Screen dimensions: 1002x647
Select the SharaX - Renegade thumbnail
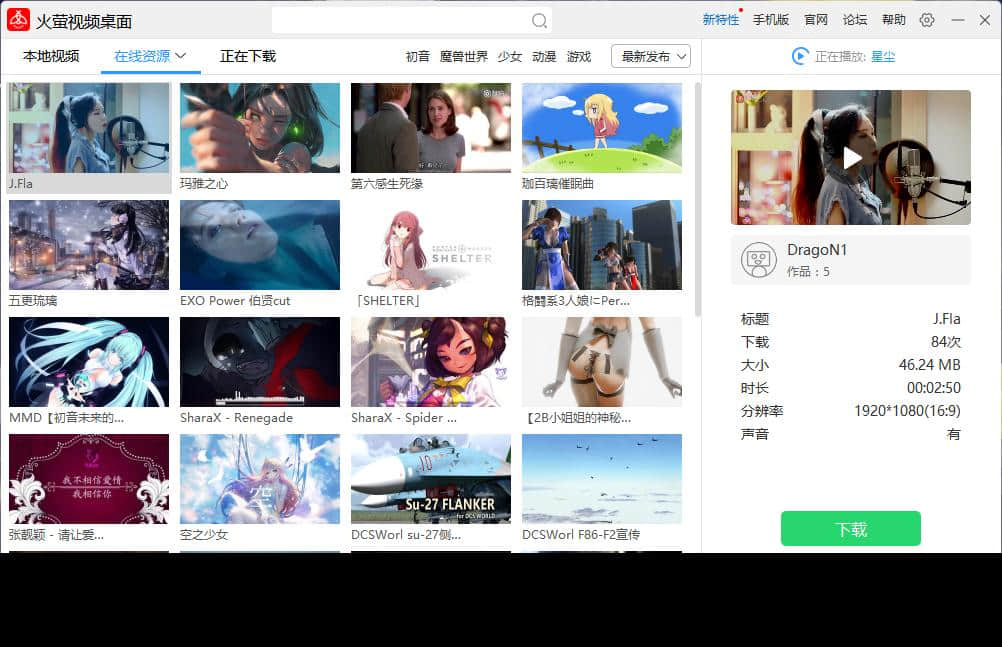pyautogui.click(x=260, y=362)
